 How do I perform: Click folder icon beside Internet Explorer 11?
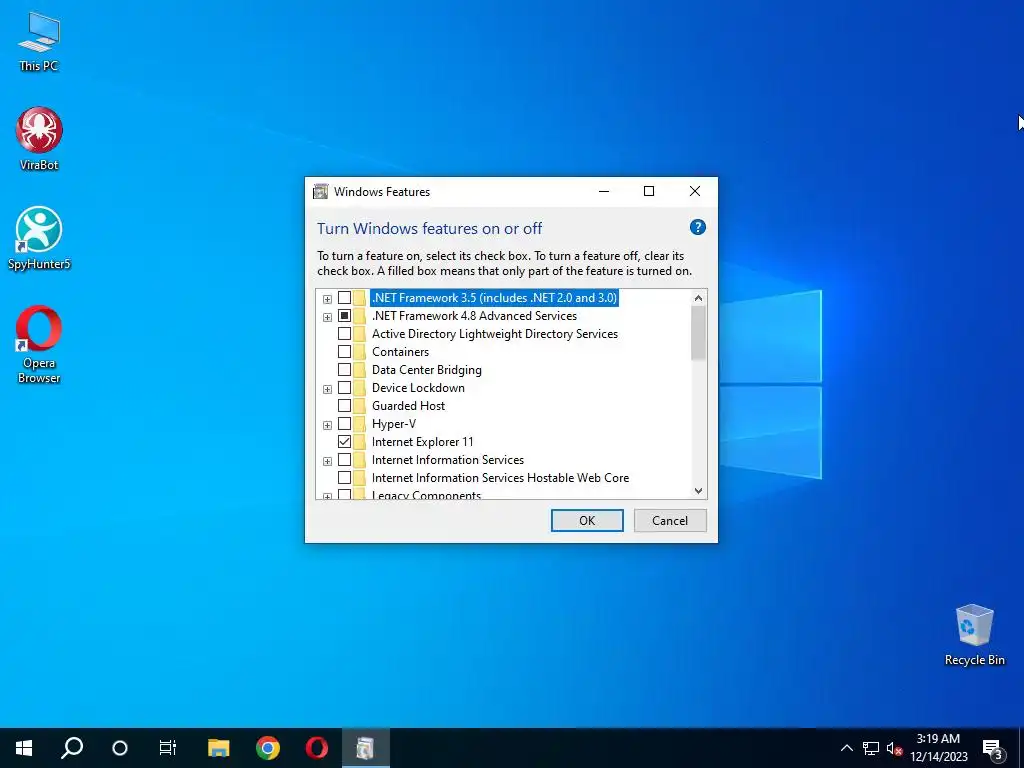tap(359, 441)
